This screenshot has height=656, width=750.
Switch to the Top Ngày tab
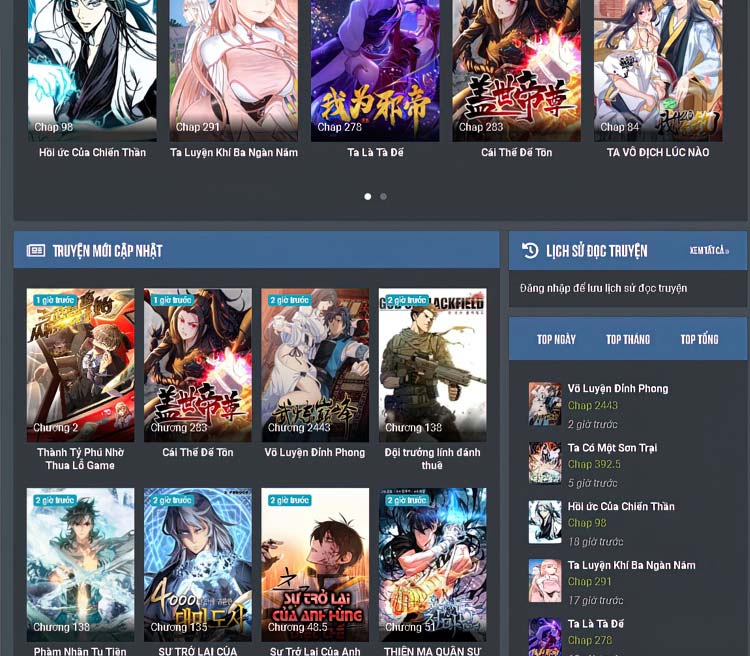point(556,339)
